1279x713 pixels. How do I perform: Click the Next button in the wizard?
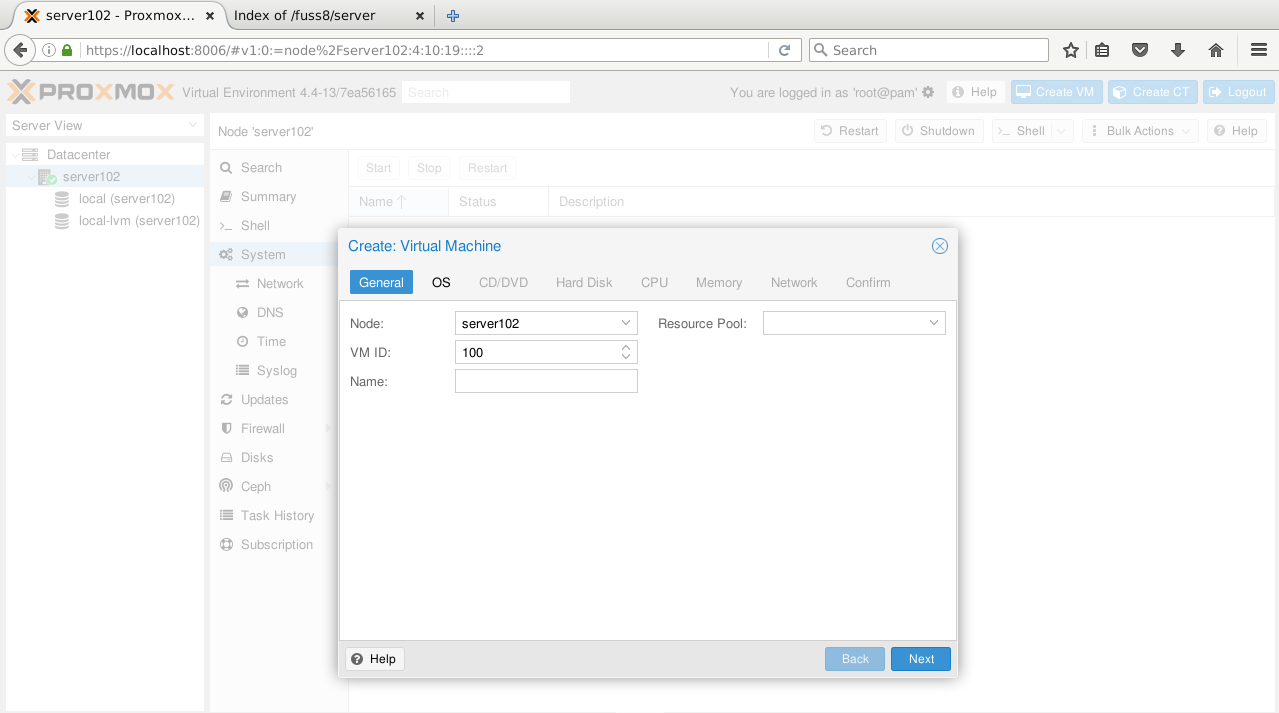tap(921, 659)
